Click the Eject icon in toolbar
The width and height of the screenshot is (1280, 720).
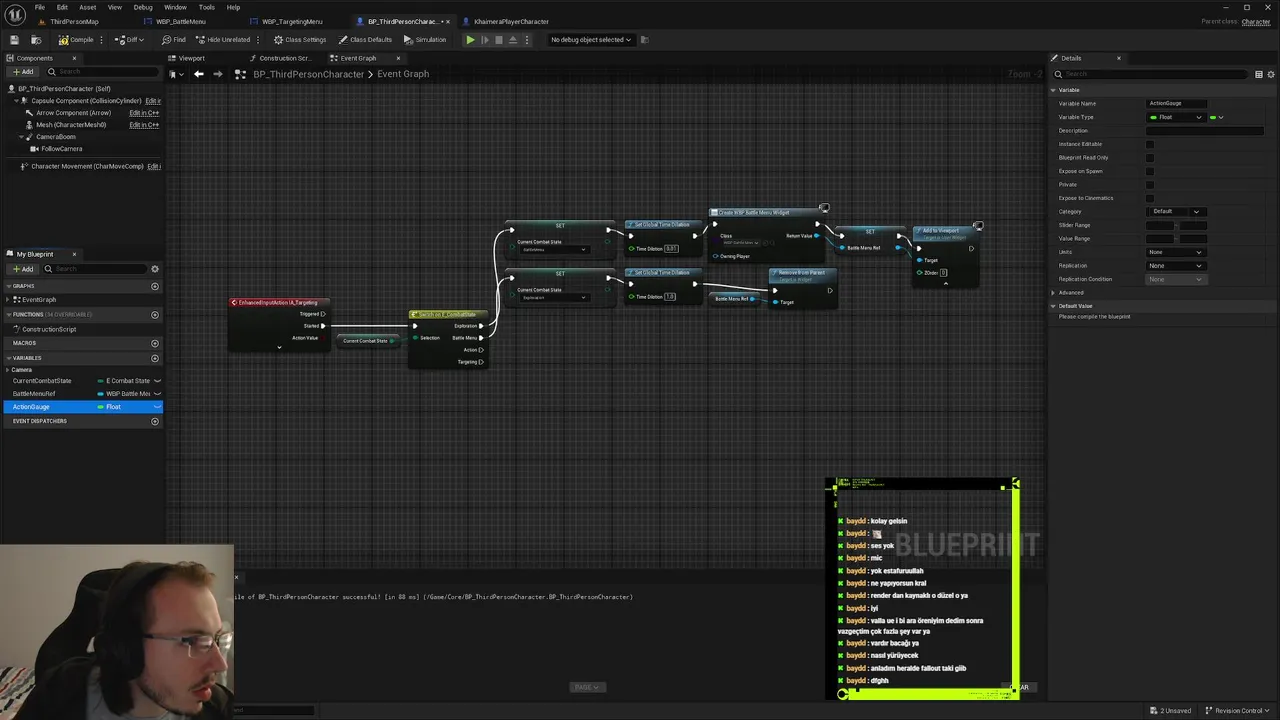[514, 40]
